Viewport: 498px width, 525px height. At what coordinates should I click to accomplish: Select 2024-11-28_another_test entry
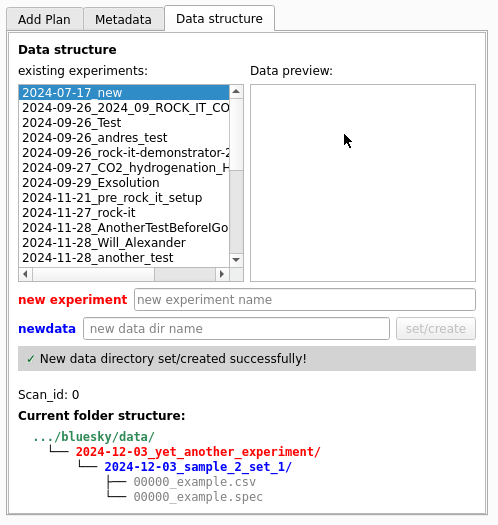124,258
